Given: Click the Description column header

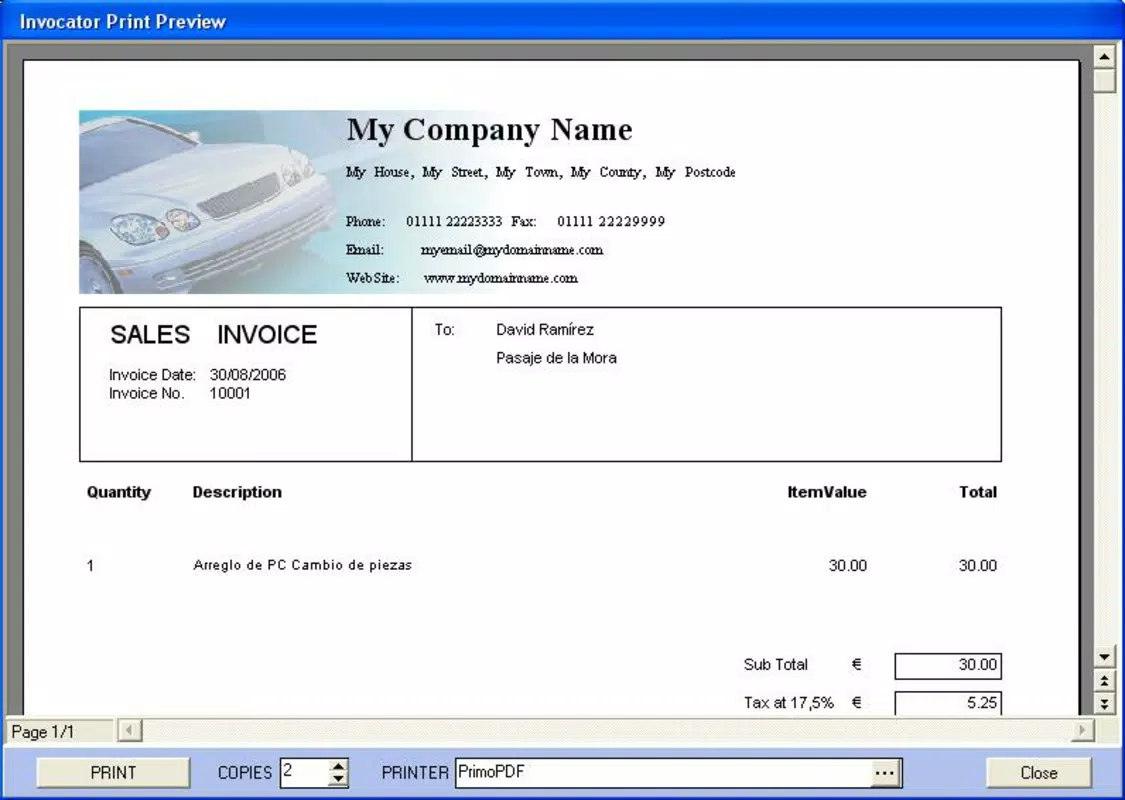Looking at the screenshot, I should point(237,492).
